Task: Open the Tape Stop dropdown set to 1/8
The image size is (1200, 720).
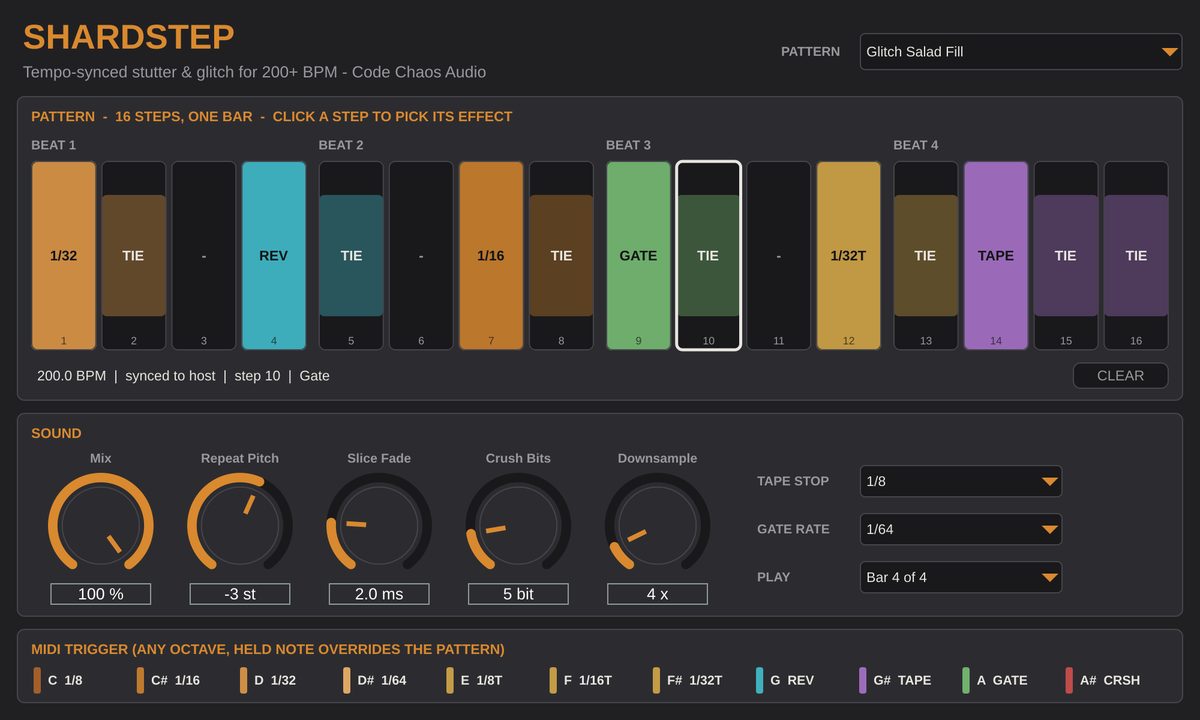Action: click(960, 481)
